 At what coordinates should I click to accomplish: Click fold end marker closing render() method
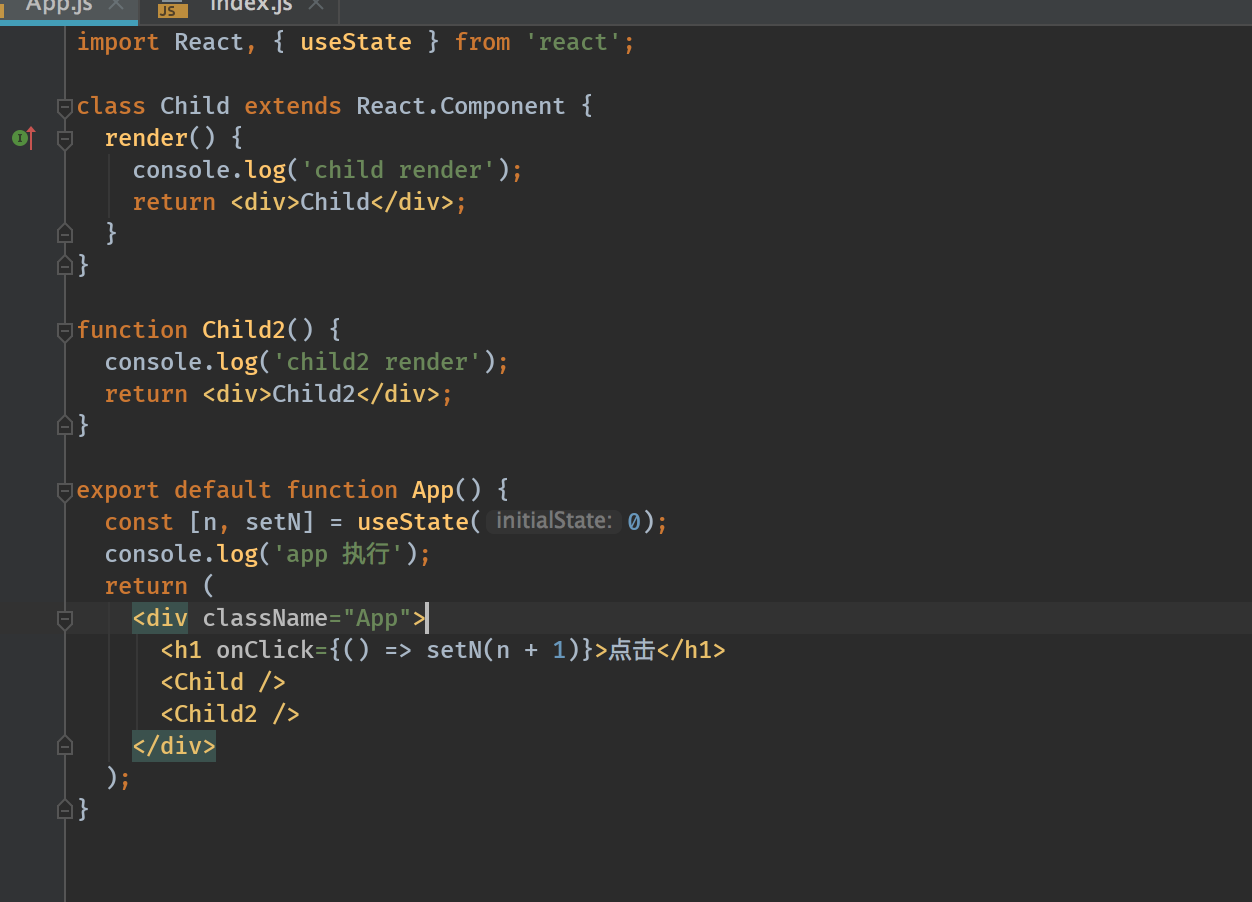point(65,234)
